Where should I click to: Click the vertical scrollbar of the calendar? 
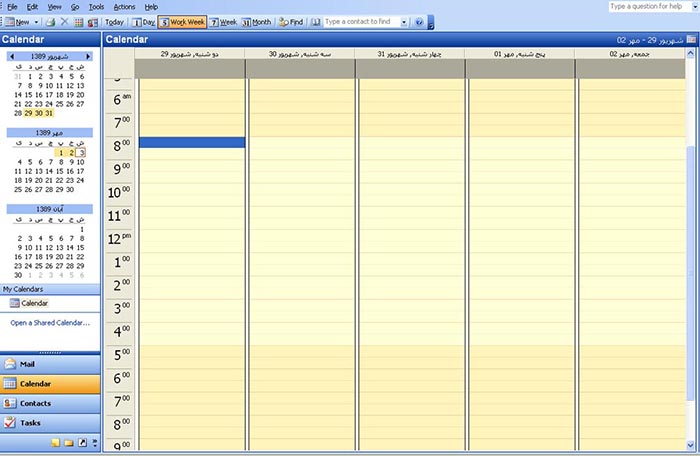click(x=692, y=250)
